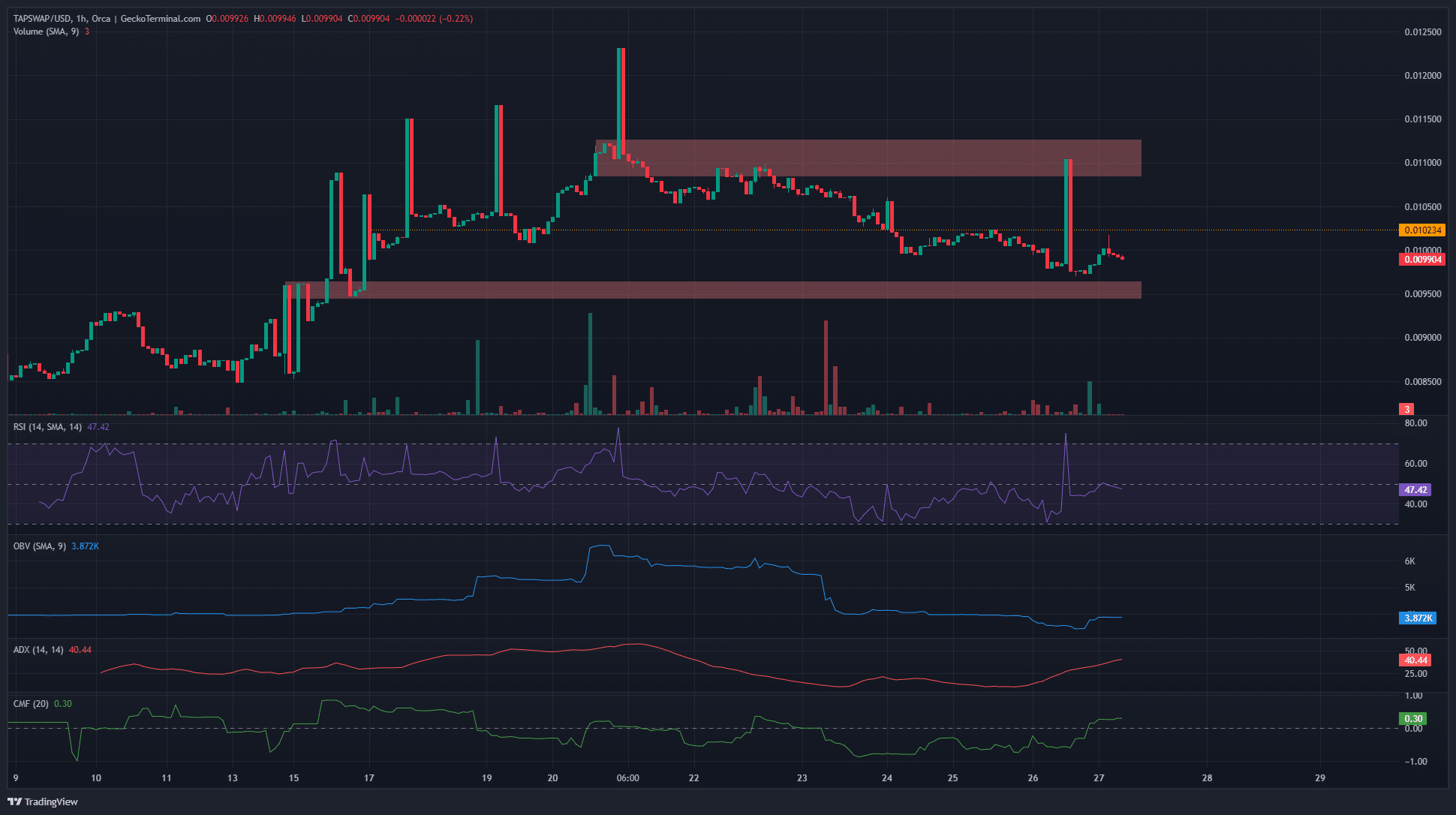1456x815 pixels.
Task: Click the 0.011000 price axis label
Action: pos(1423,163)
